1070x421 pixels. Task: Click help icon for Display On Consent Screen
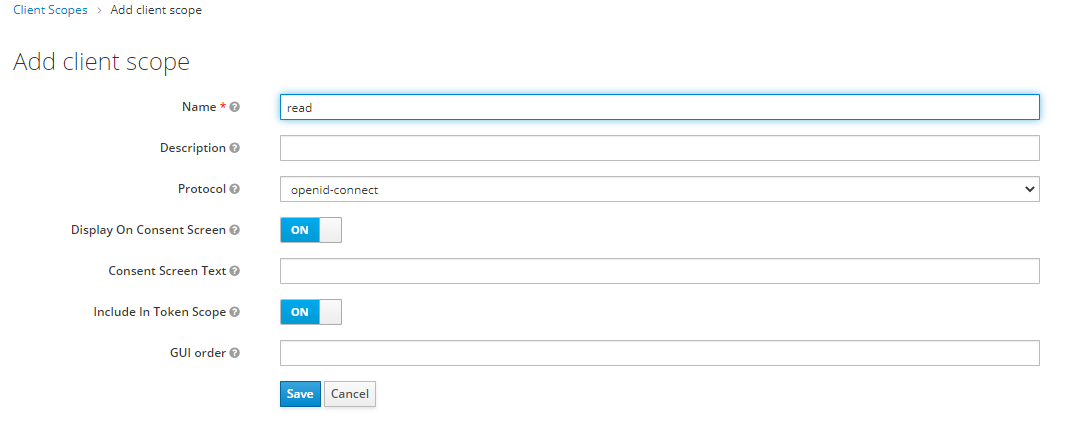235,230
